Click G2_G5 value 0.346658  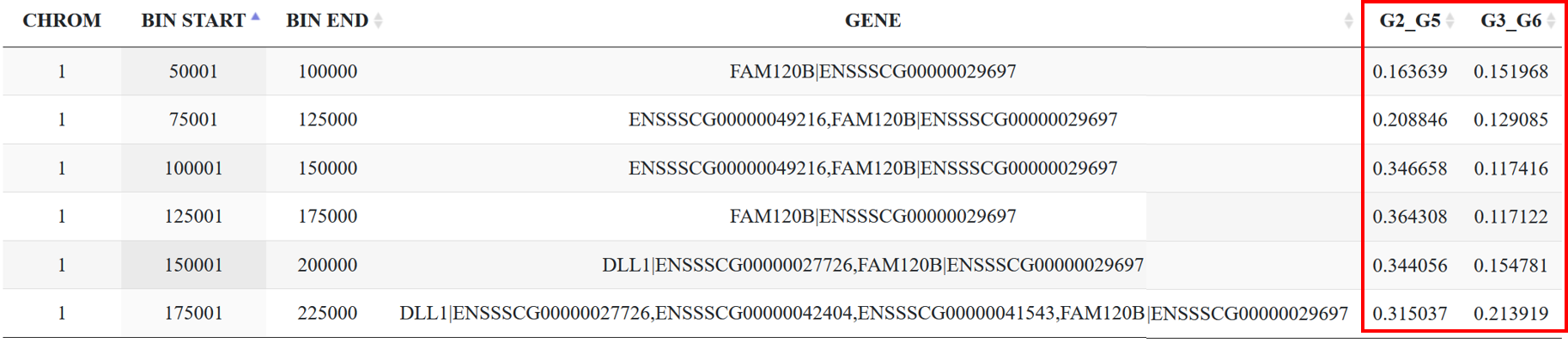tap(1409, 168)
